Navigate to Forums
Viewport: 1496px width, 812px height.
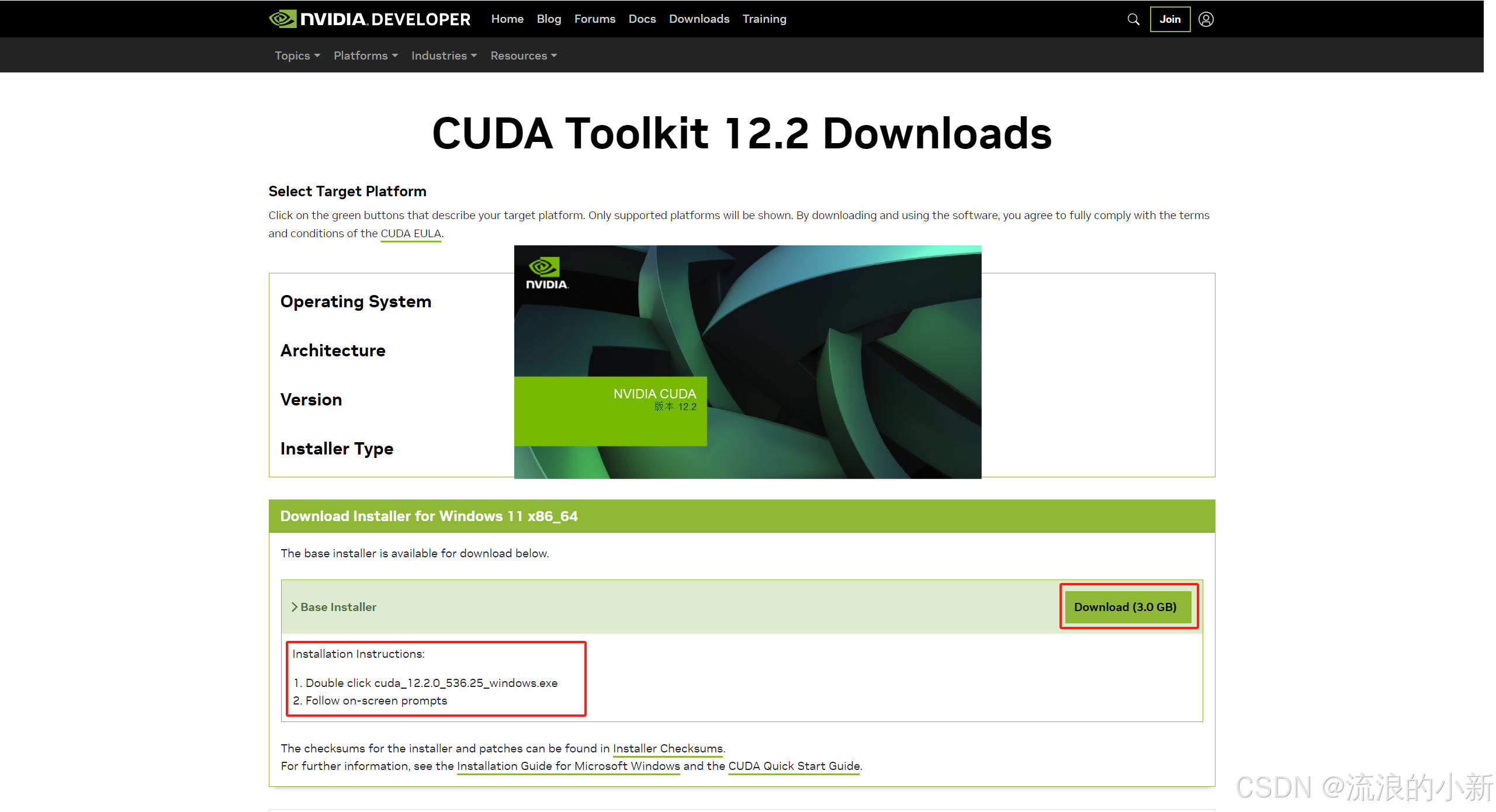click(594, 19)
